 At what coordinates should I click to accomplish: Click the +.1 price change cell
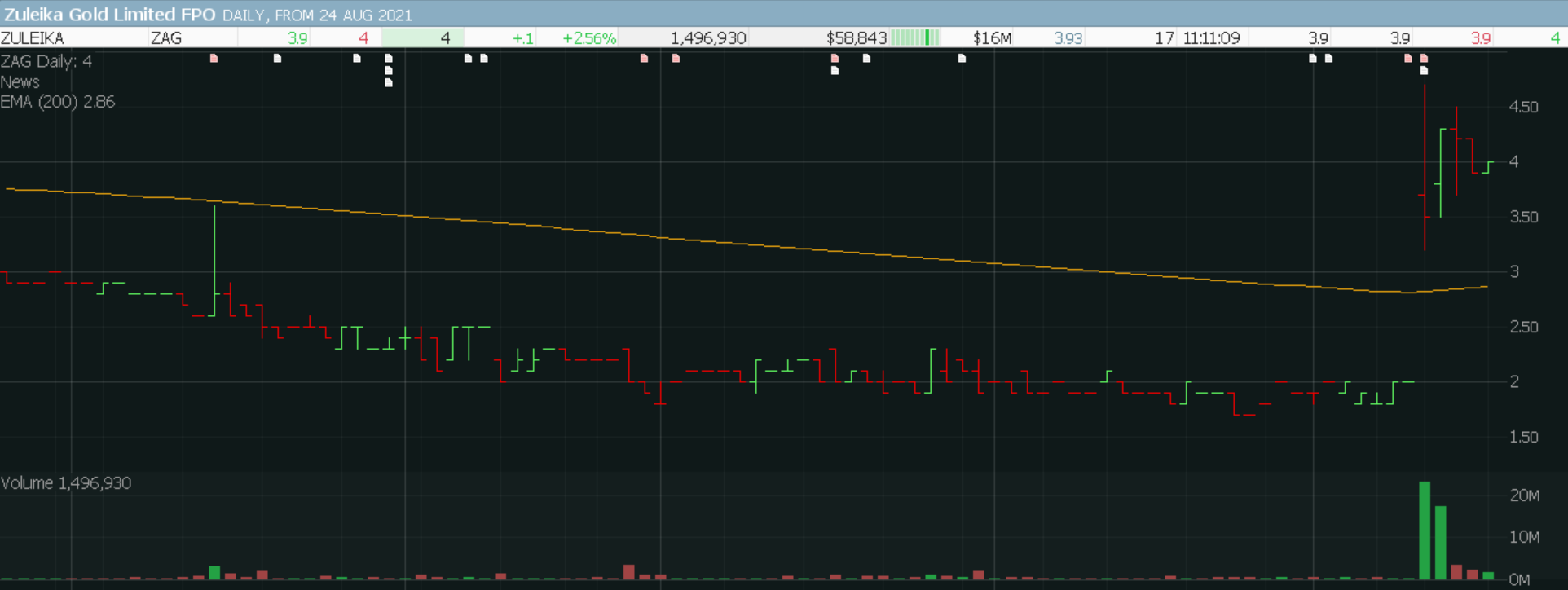point(522,38)
